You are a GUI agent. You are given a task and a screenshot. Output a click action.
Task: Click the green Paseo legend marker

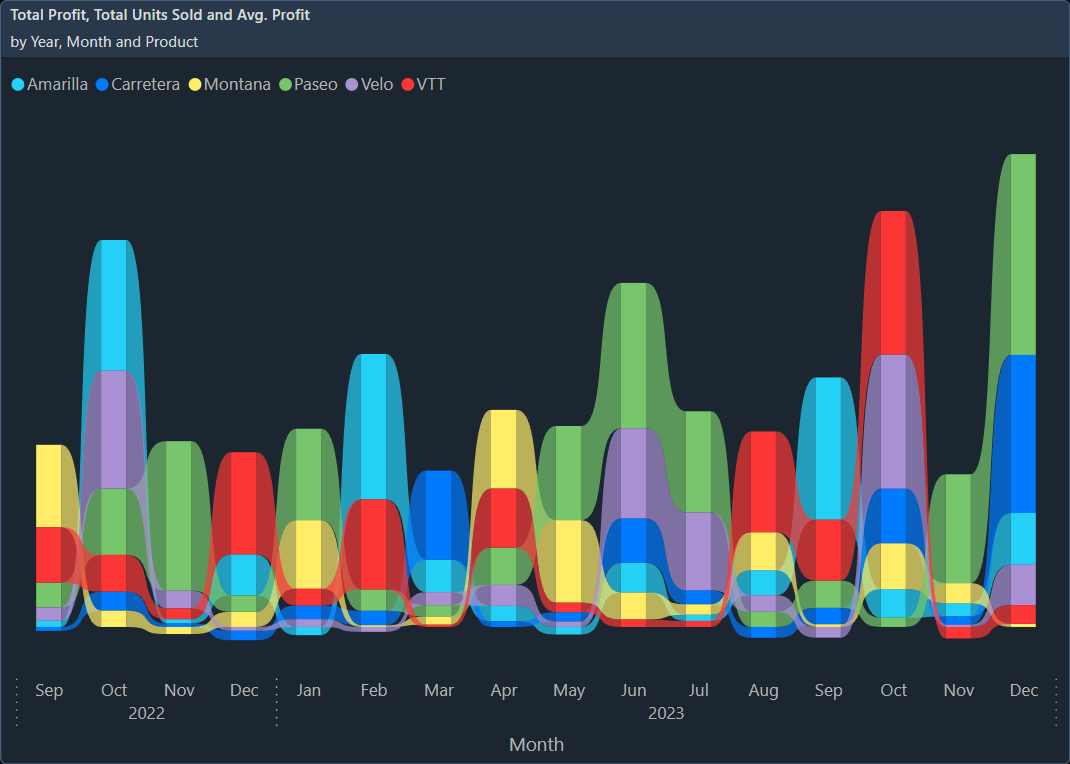click(285, 85)
